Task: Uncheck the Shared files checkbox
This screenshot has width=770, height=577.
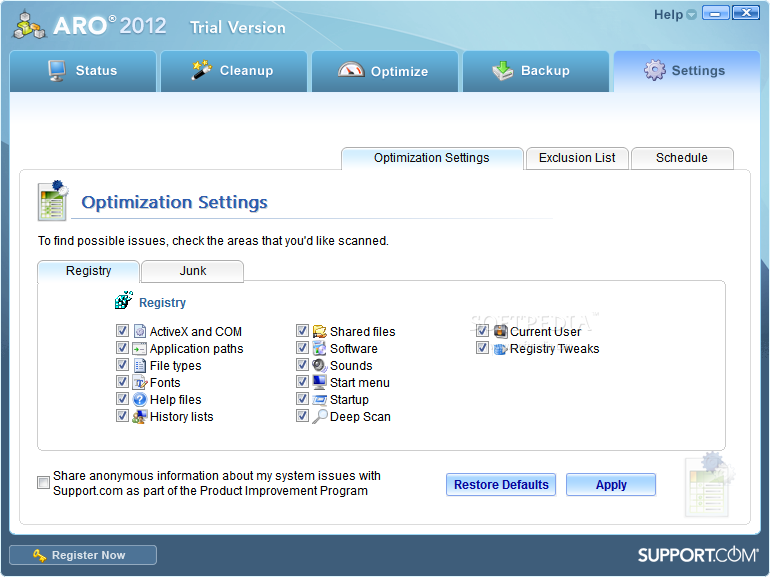Action: [302, 331]
